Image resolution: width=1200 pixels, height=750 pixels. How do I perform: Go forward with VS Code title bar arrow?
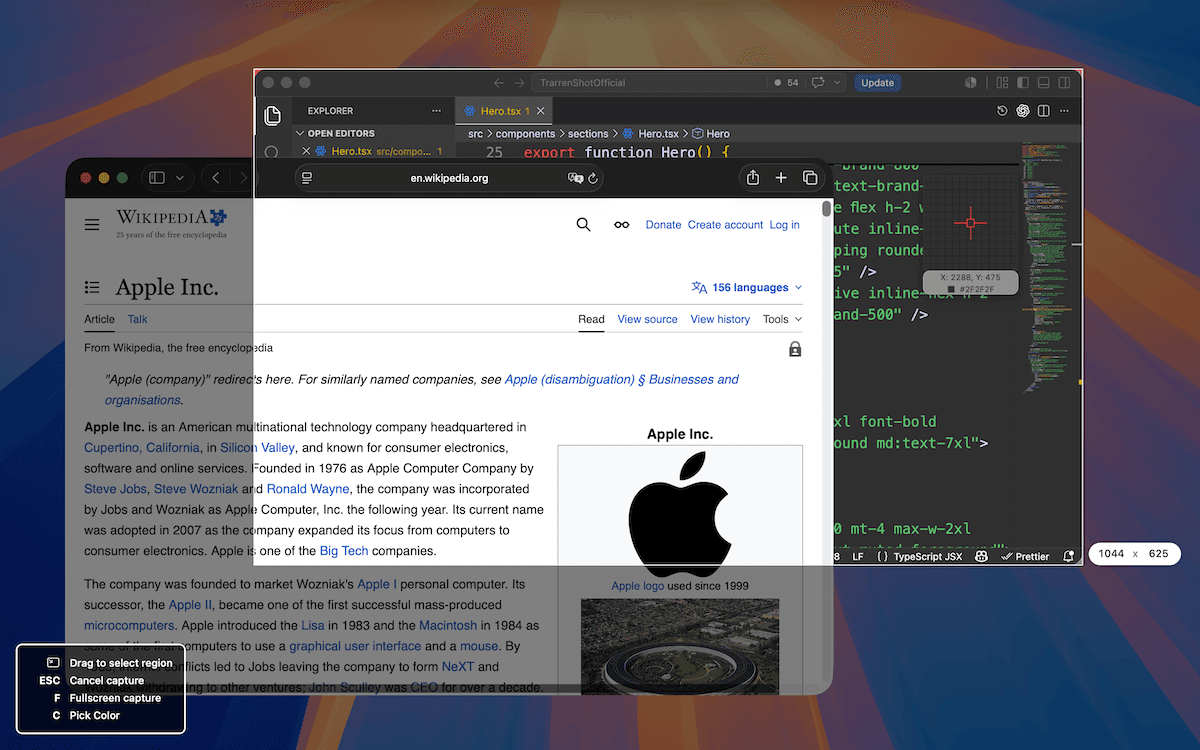coord(520,83)
